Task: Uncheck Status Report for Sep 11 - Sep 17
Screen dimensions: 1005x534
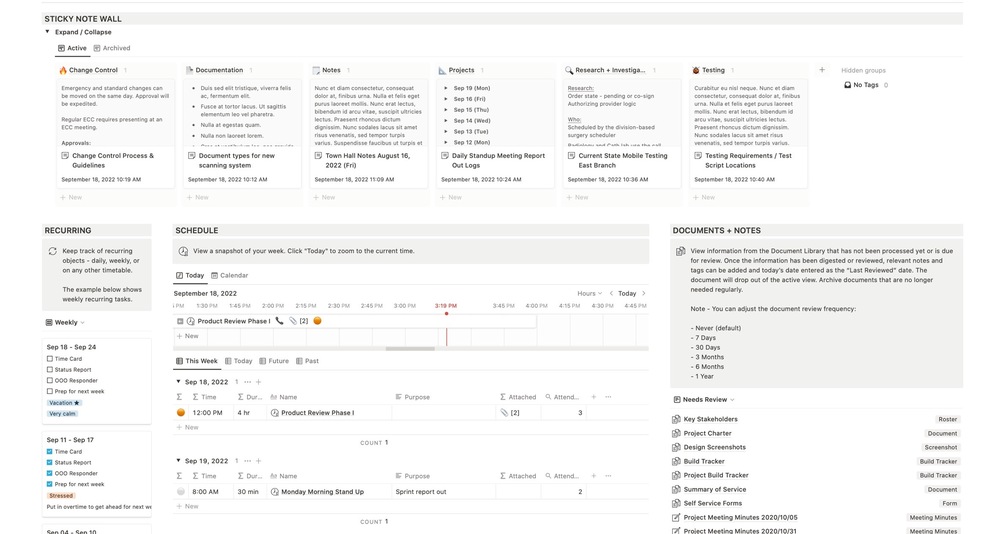Action: (x=49, y=462)
